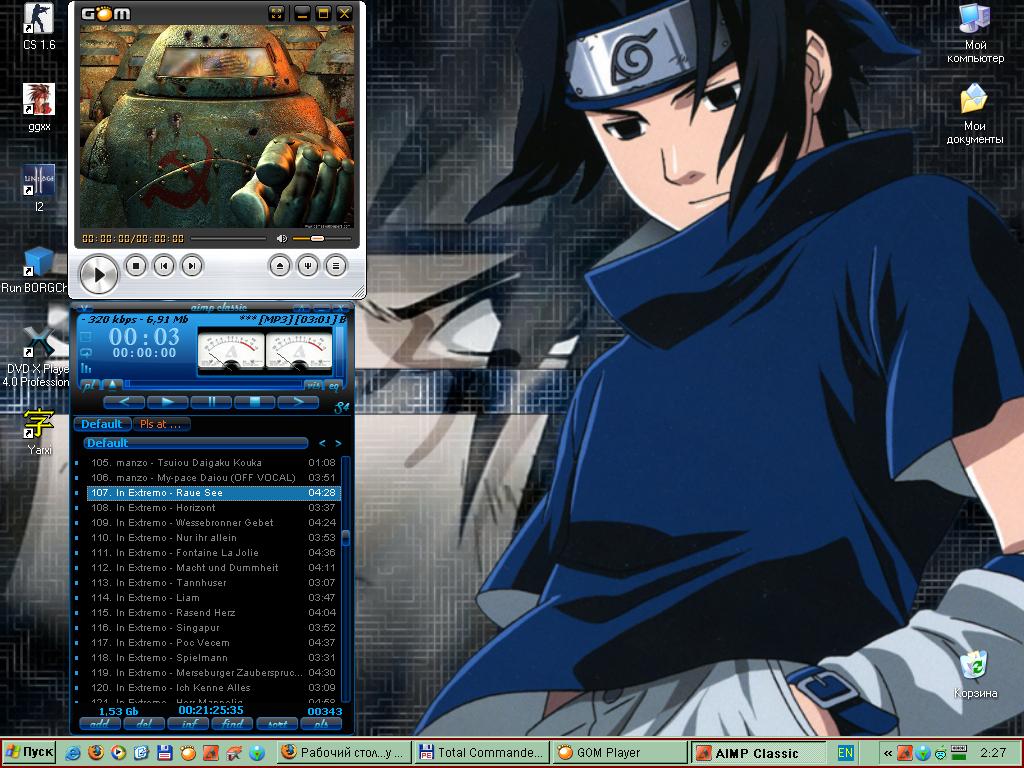Click the 'del' playlist button
Screen dimensions: 1024x768
(x=144, y=724)
